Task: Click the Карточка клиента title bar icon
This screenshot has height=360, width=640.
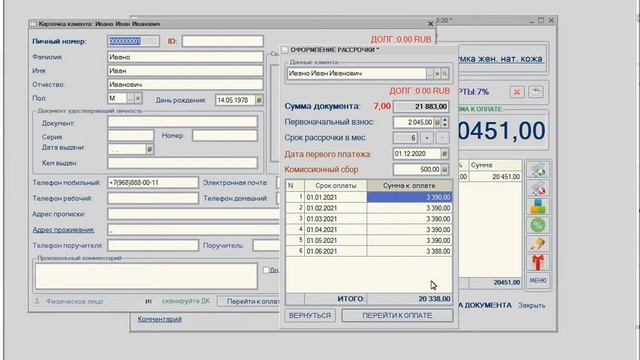Action: point(33,24)
